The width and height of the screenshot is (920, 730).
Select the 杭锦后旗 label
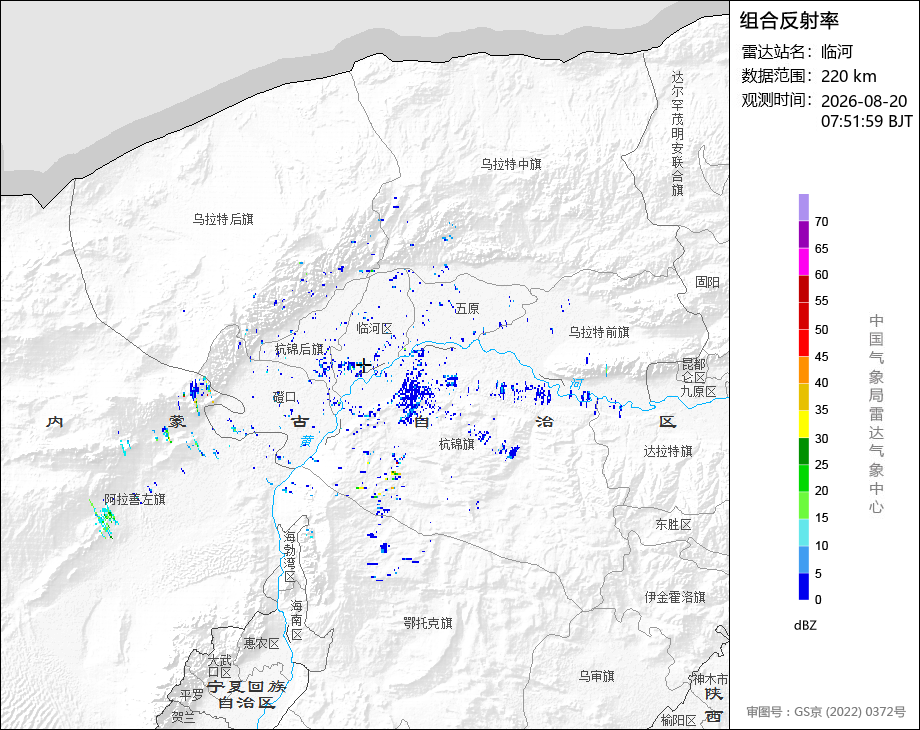pyautogui.click(x=299, y=349)
